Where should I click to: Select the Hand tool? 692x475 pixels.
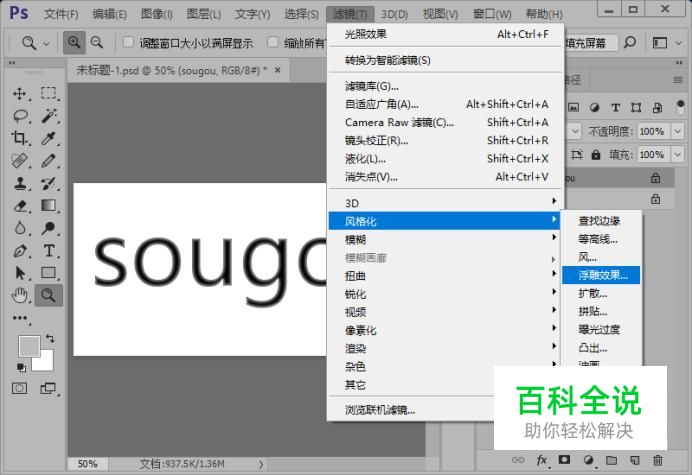[19, 295]
